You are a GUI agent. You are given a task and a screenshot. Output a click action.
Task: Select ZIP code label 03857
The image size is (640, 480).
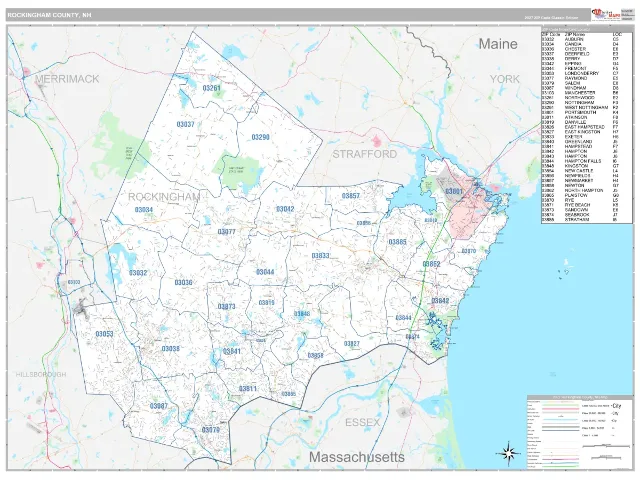tap(351, 196)
